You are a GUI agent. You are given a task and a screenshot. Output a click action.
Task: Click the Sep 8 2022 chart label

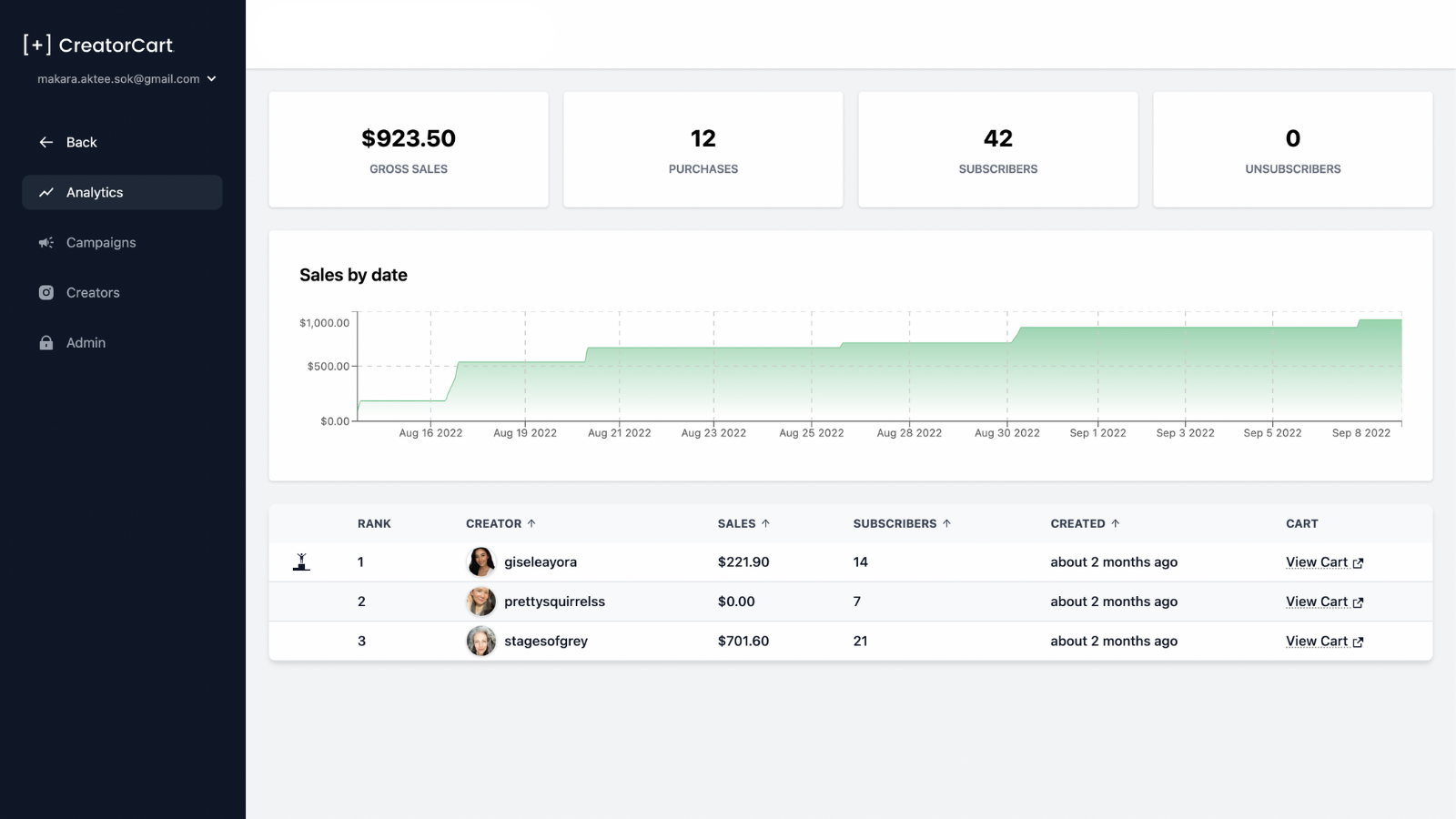[1361, 433]
